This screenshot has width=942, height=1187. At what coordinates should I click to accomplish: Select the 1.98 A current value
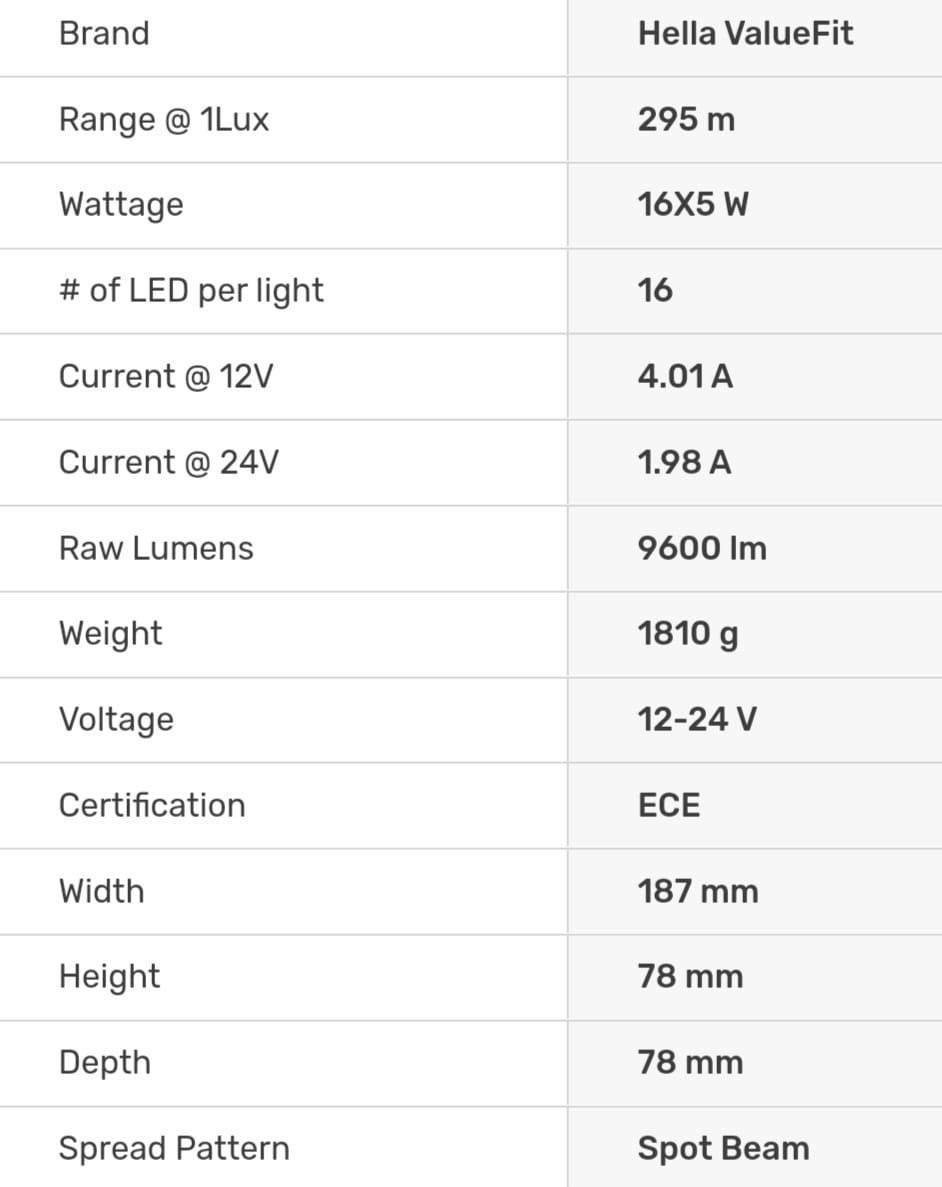coord(684,463)
